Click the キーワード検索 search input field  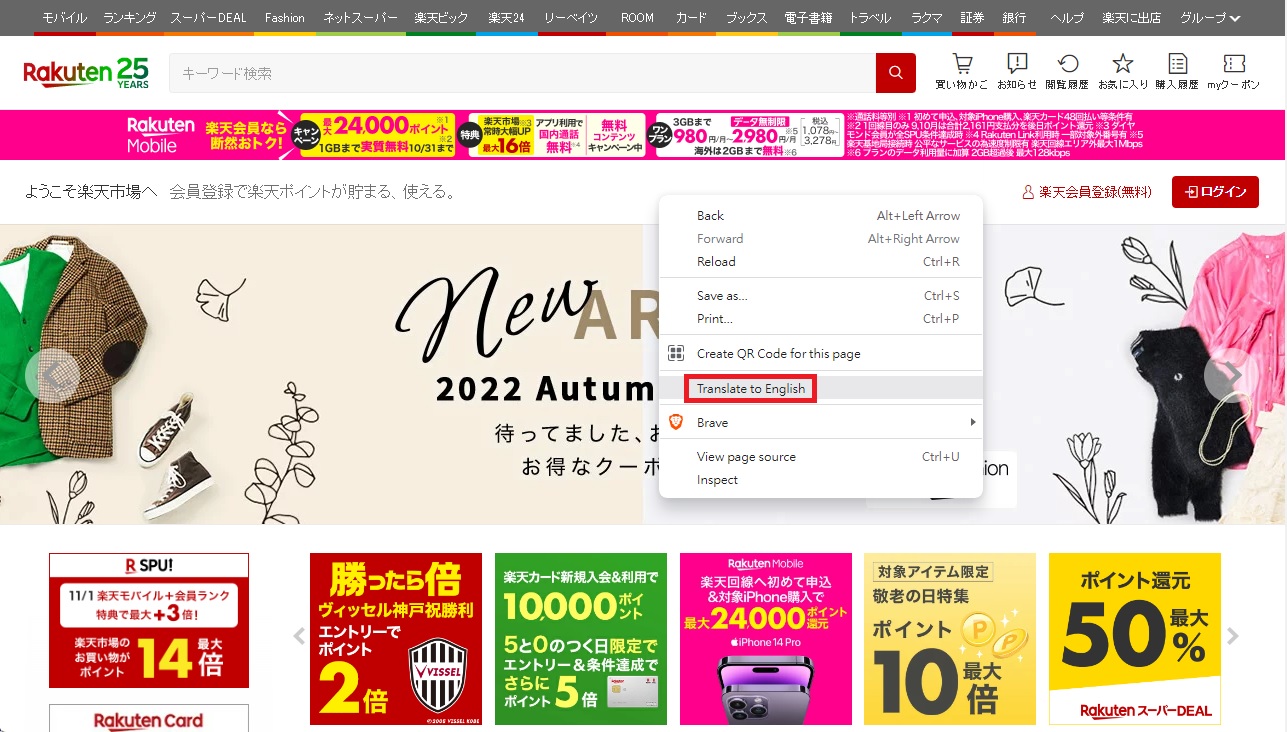pyautogui.click(x=500, y=72)
